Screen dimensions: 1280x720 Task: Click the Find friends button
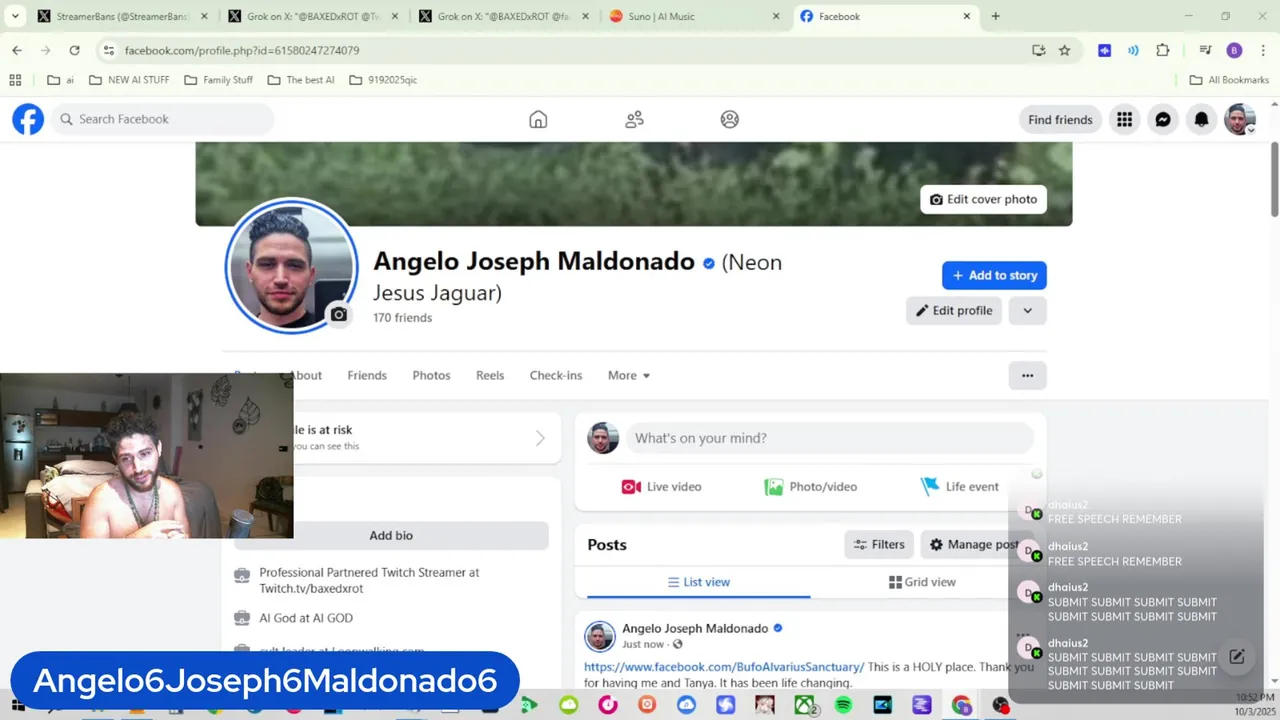pyautogui.click(x=1060, y=120)
